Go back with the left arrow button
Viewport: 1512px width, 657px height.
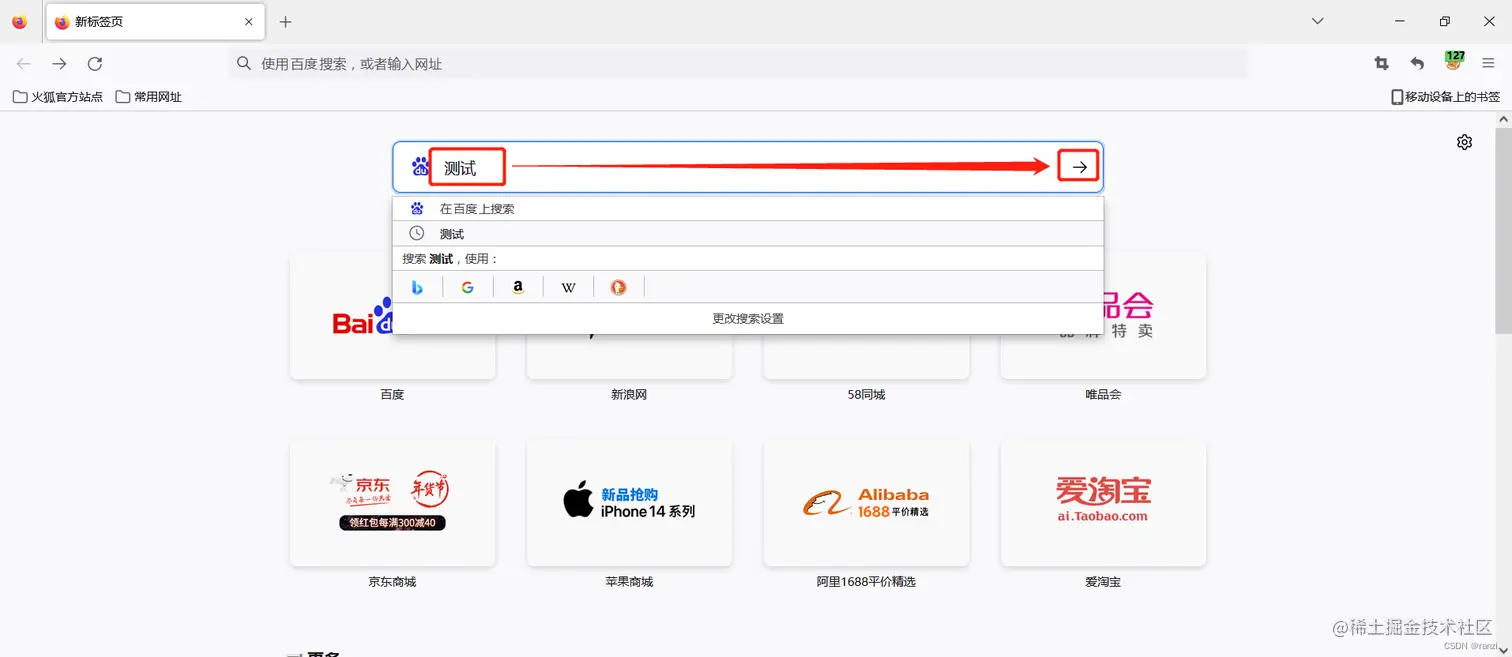click(24, 64)
